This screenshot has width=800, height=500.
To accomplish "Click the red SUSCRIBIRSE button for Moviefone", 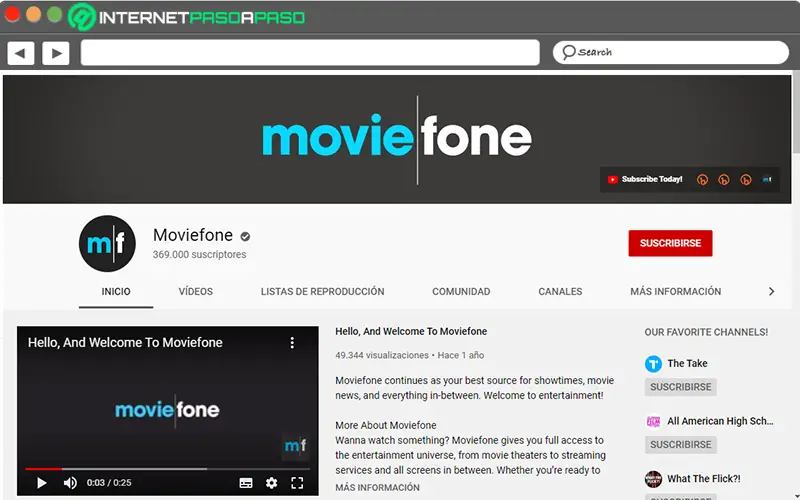I will pos(670,243).
